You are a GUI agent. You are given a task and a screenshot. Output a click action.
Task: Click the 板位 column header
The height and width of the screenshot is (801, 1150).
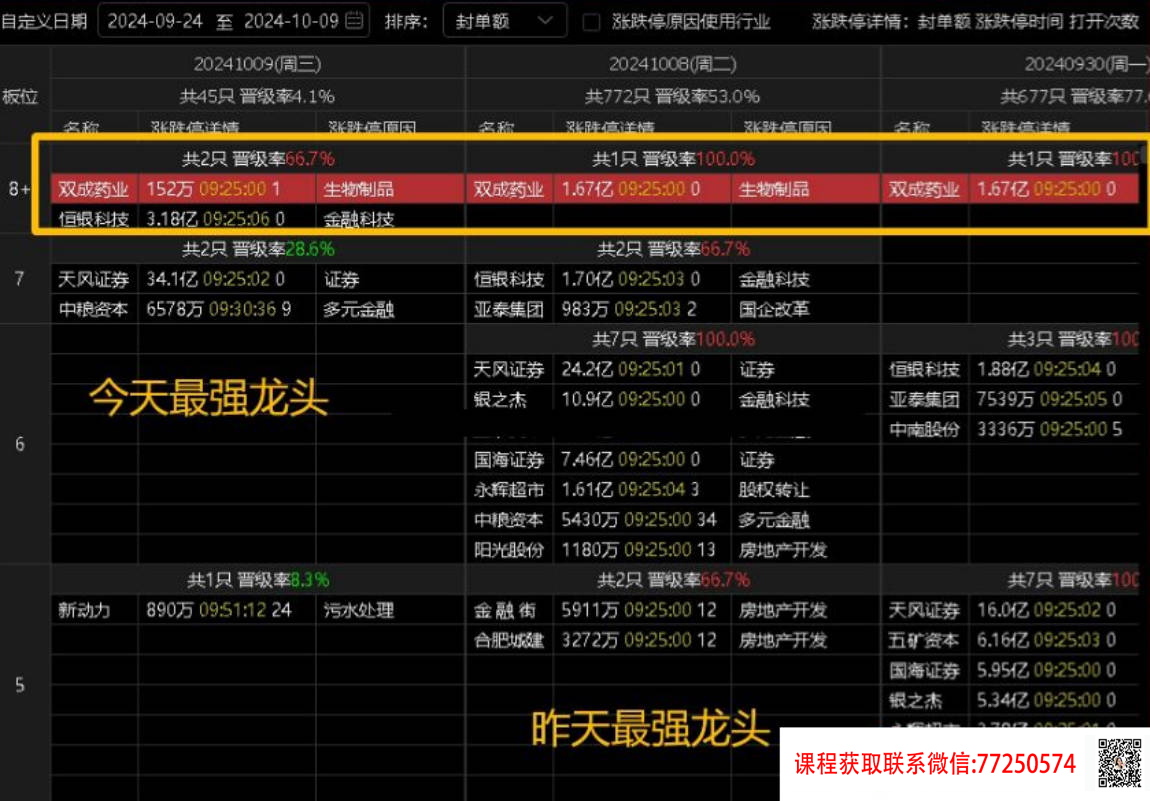(x=20, y=96)
